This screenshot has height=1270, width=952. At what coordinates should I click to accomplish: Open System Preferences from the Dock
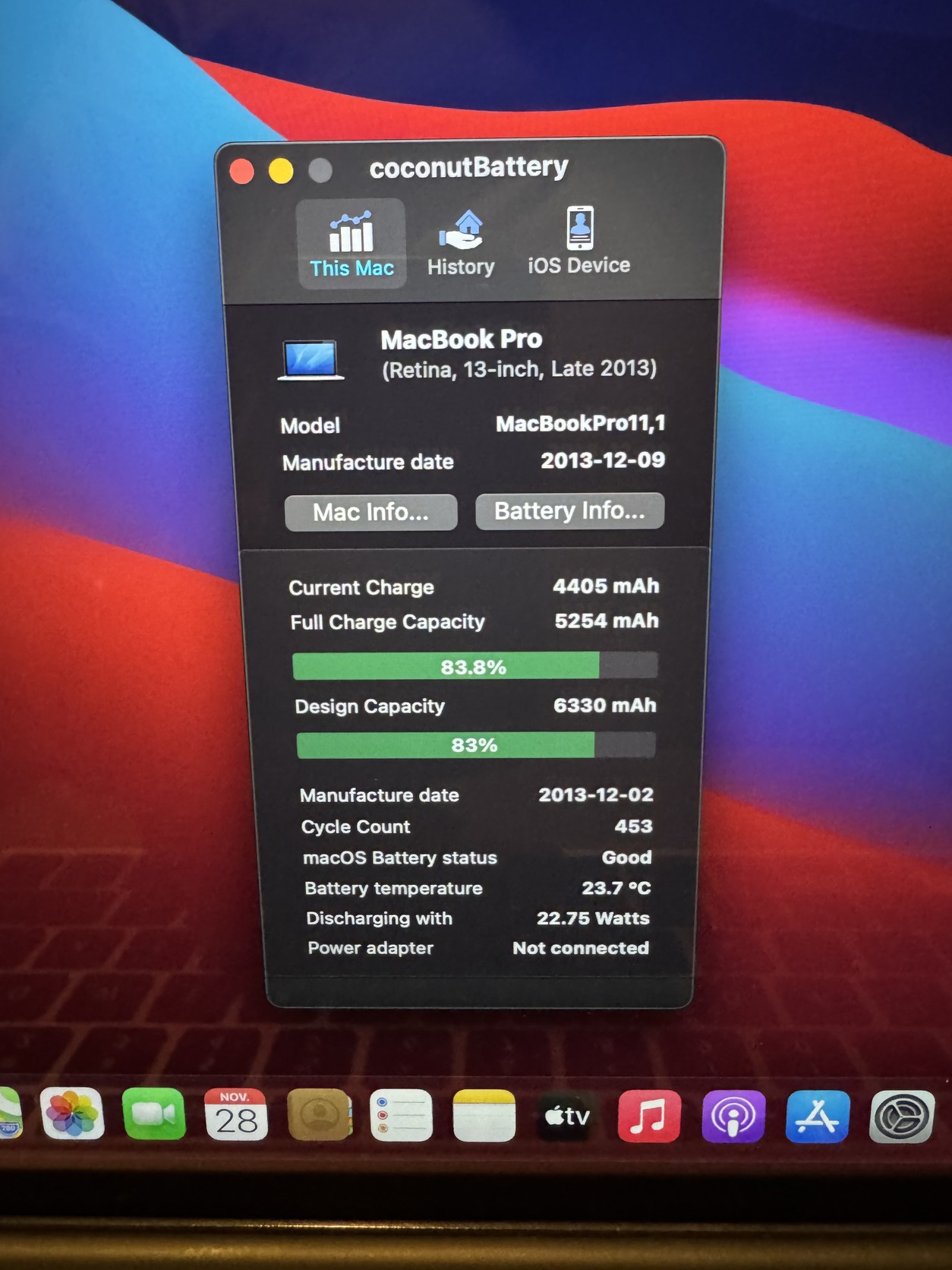point(902,1117)
